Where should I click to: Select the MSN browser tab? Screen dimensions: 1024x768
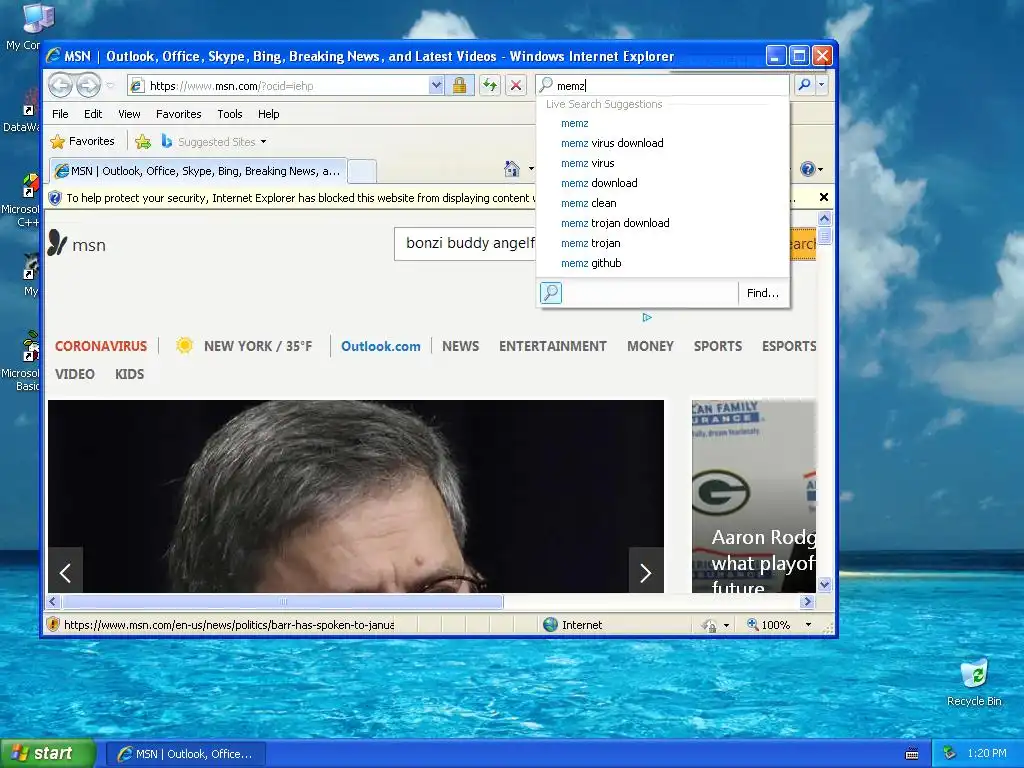coord(198,171)
